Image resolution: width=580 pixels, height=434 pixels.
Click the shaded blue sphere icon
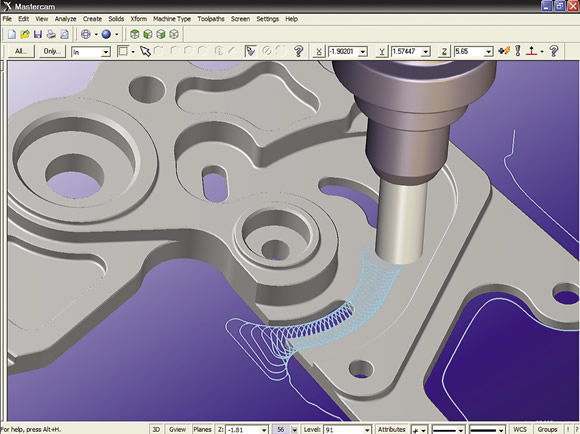tap(107, 34)
